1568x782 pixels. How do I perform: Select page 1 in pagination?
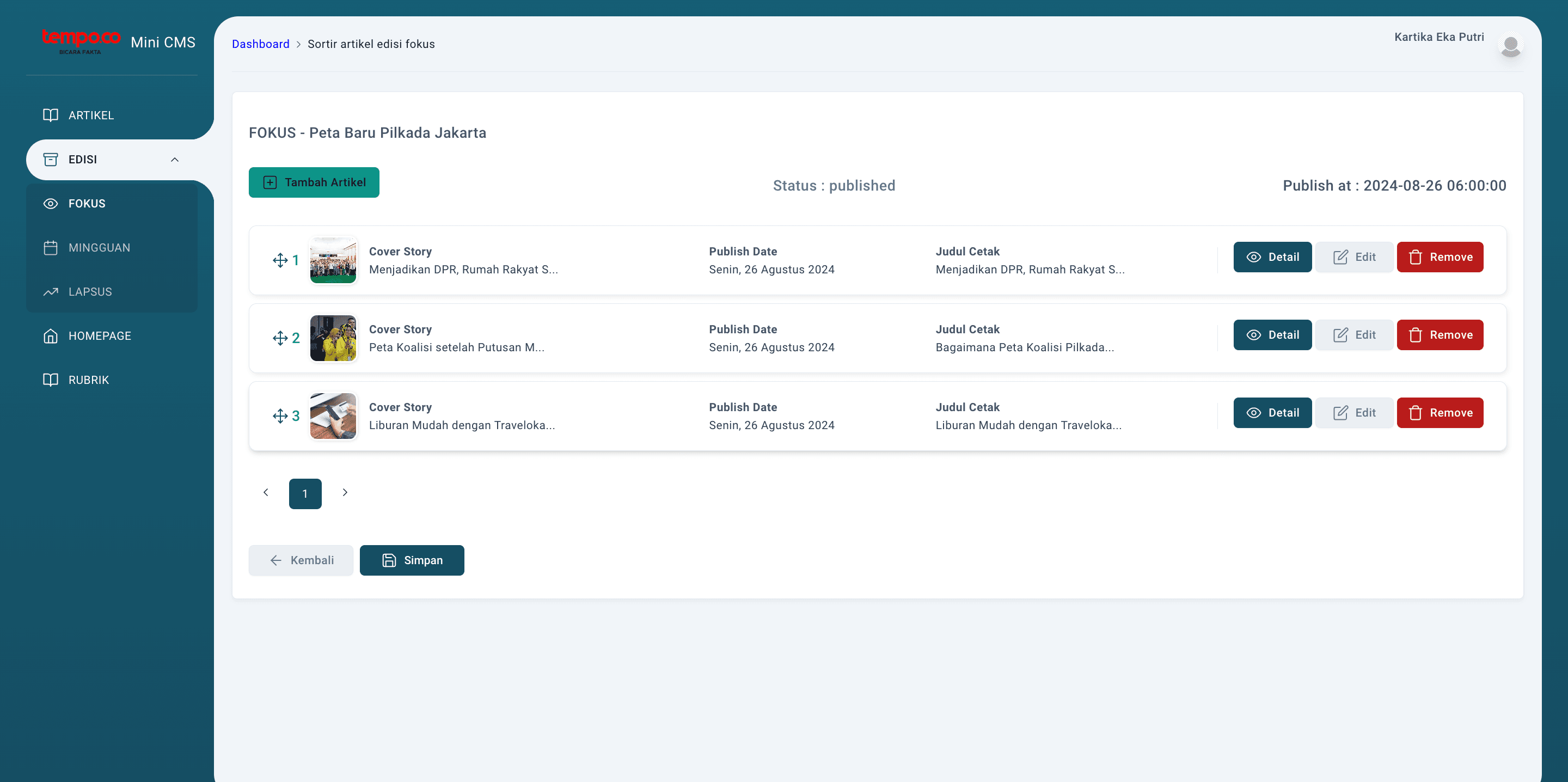click(305, 494)
